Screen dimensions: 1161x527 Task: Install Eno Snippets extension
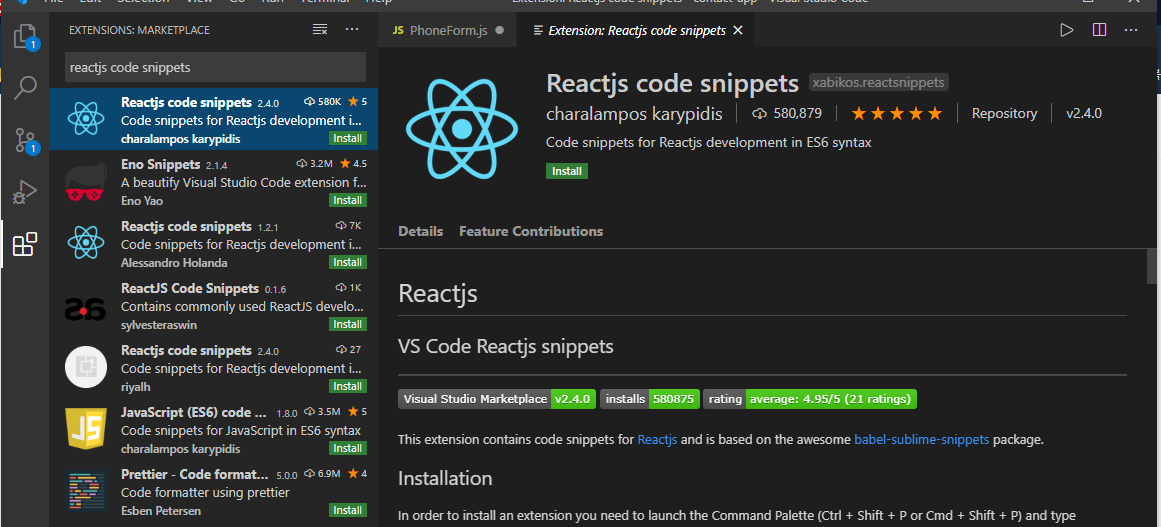pyautogui.click(x=347, y=201)
